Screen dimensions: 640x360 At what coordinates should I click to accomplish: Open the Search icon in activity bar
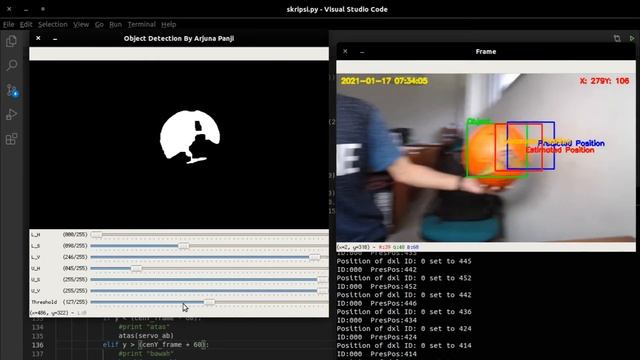click(x=11, y=65)
